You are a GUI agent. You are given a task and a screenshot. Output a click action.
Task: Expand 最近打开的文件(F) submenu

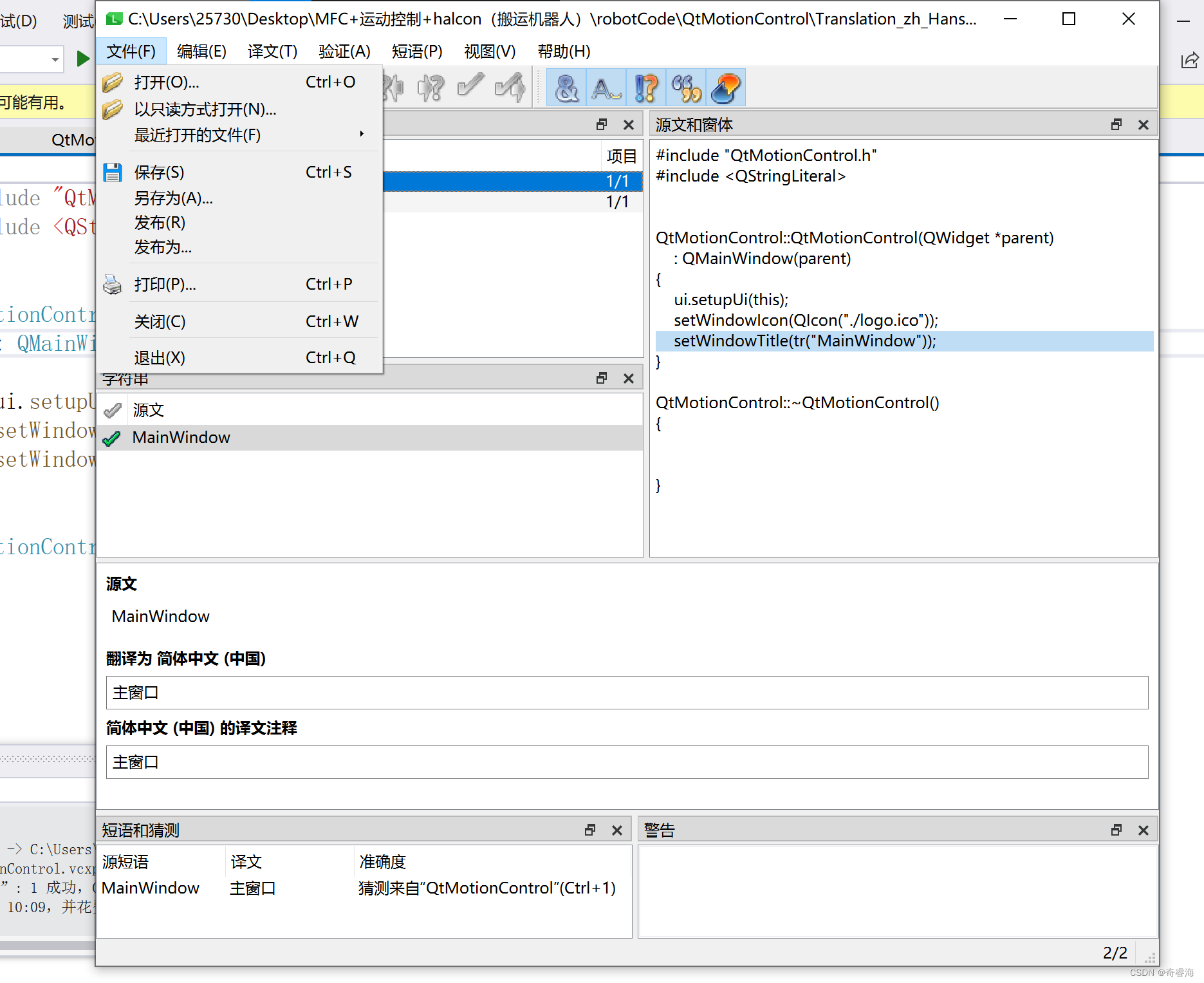pos(239,135)
